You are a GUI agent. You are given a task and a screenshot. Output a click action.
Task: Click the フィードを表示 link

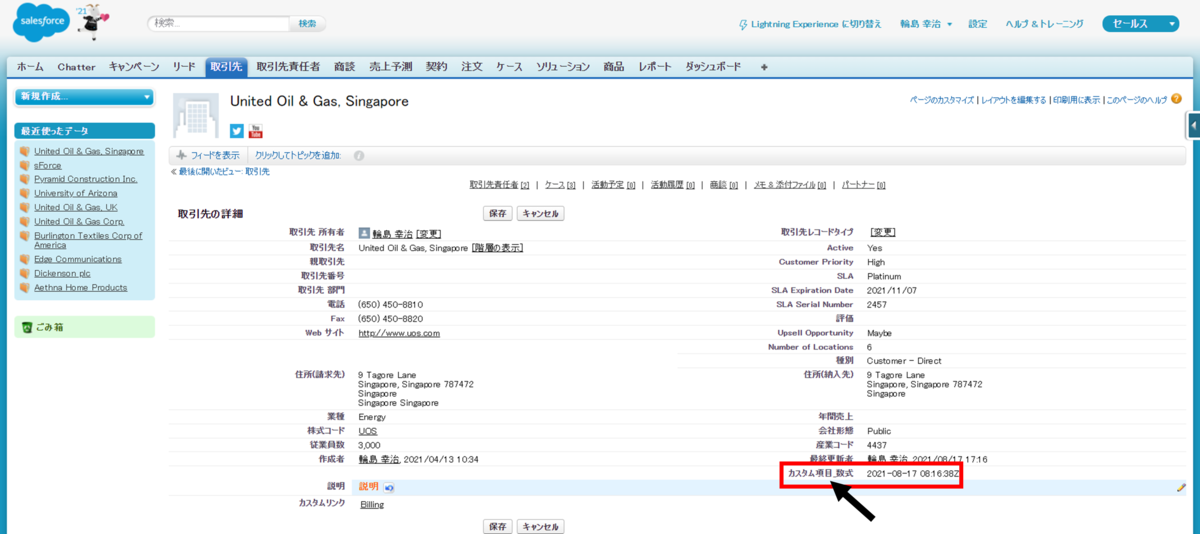[x=215, y=156]
